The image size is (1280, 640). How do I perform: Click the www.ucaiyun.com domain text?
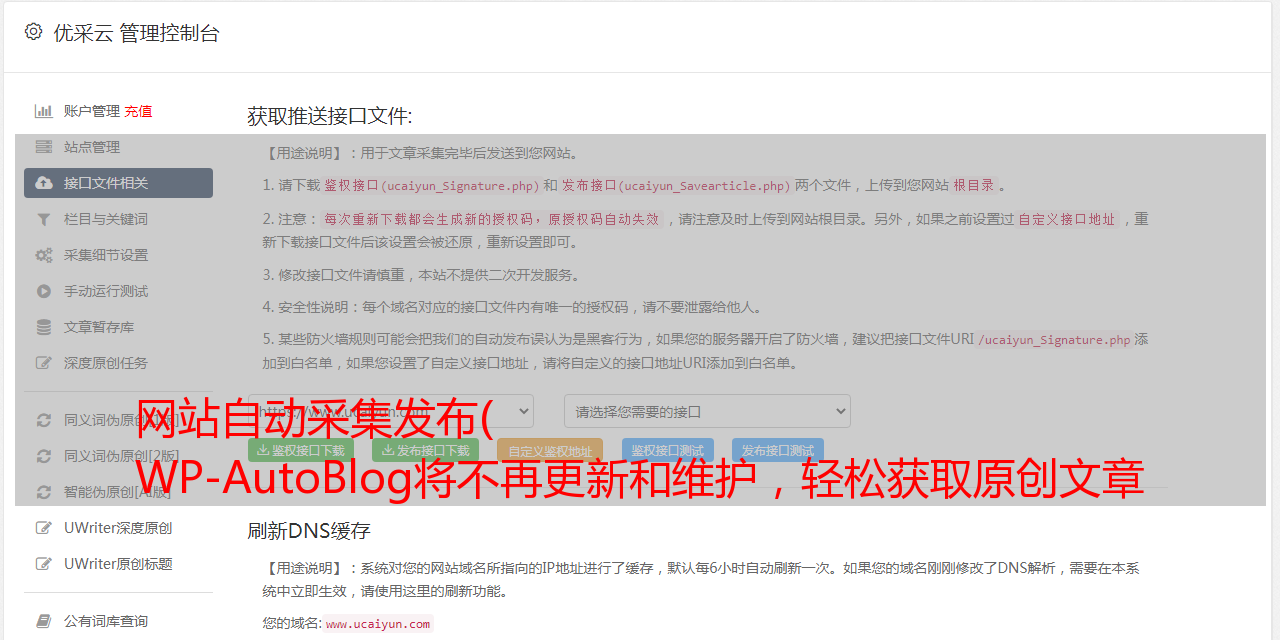coord(378,623)
